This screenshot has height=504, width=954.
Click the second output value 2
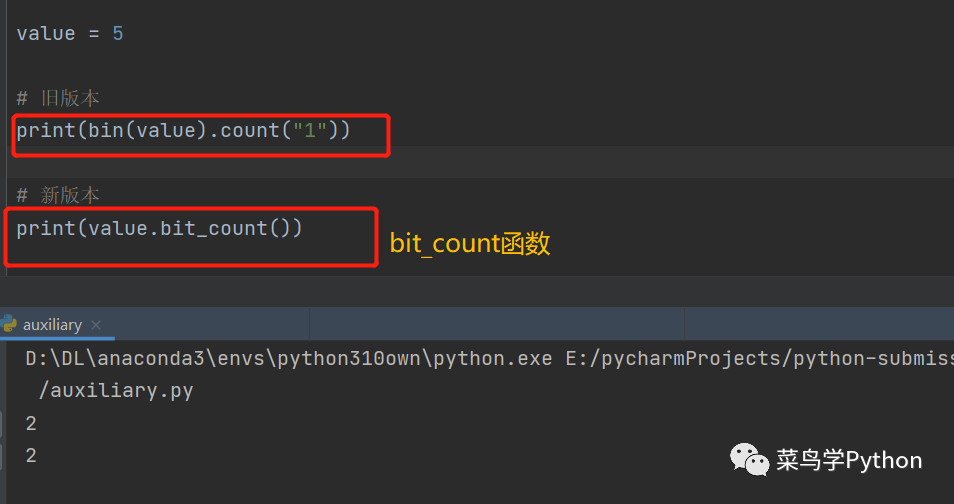click(31, 455)
